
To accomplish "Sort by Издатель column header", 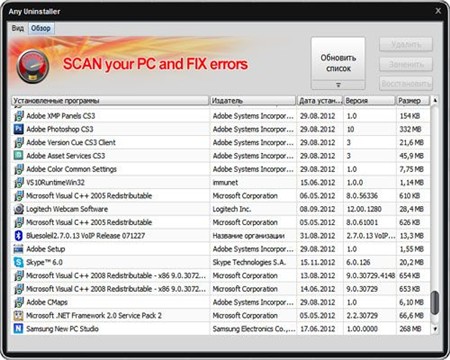I will (253, 101).
